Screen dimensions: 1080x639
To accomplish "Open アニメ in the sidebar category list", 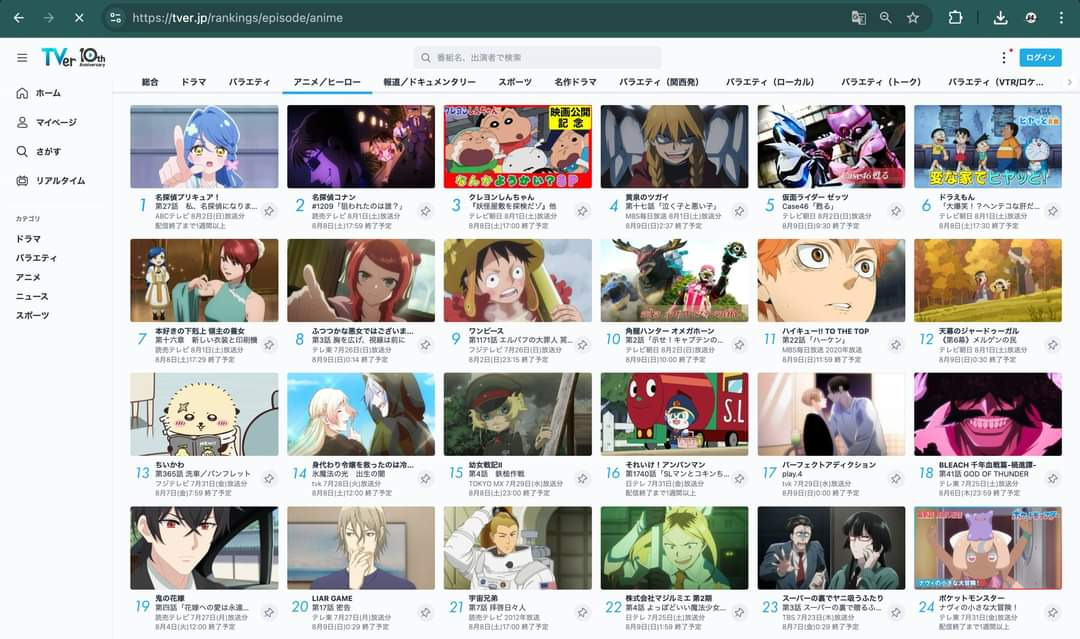I will 28,277.
